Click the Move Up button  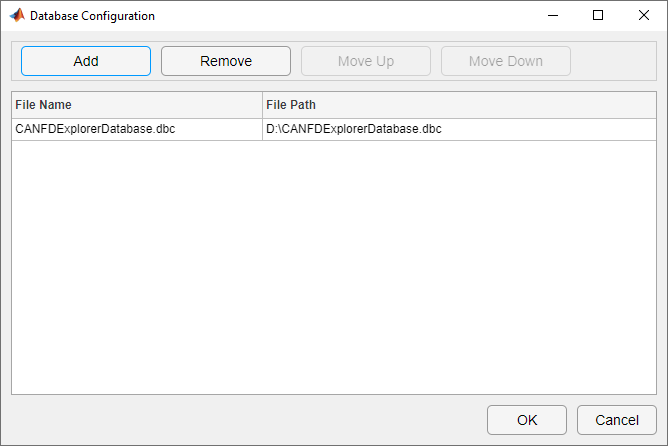[x=366, y=61]
